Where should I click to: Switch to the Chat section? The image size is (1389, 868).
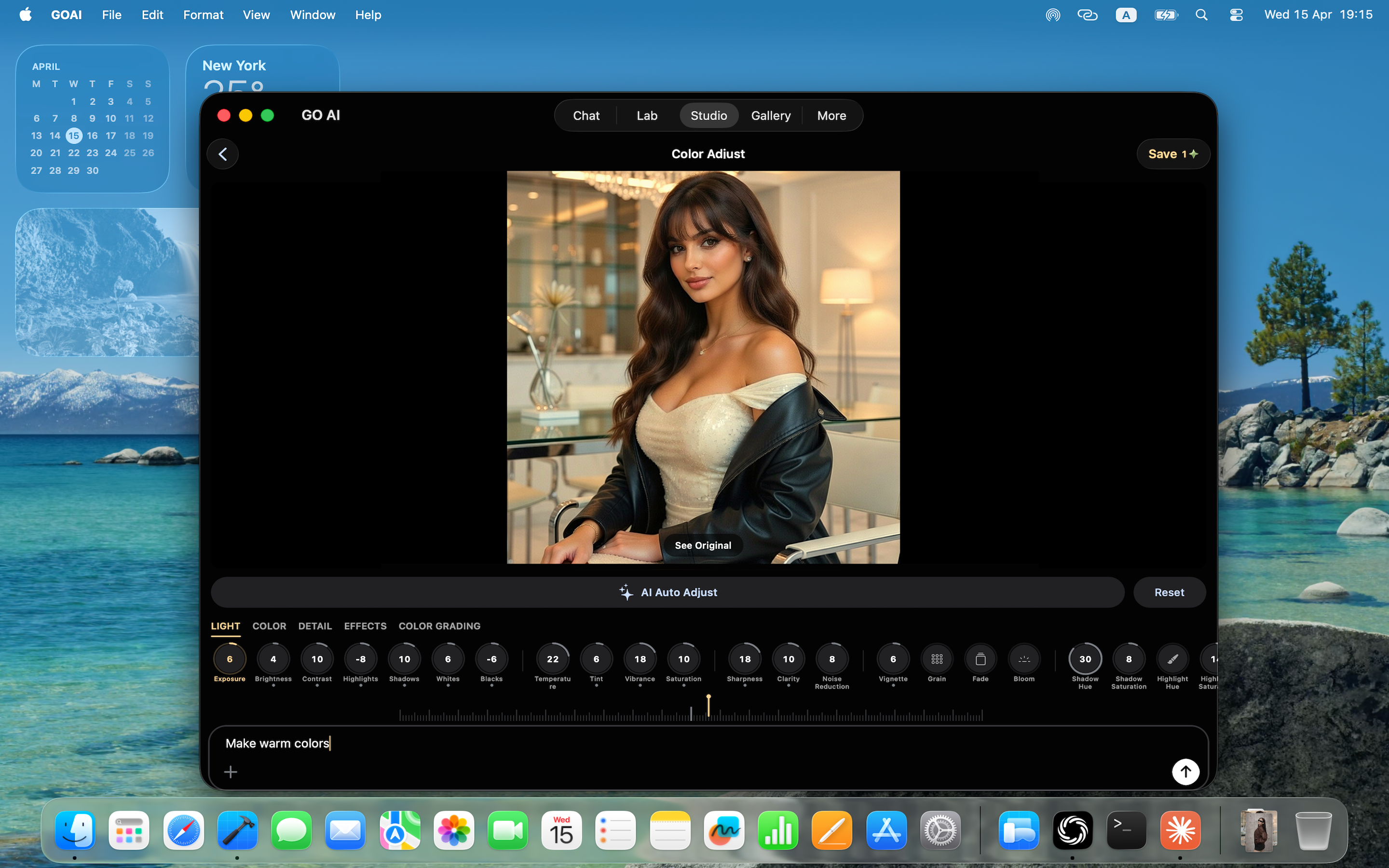tap(586, 115)
